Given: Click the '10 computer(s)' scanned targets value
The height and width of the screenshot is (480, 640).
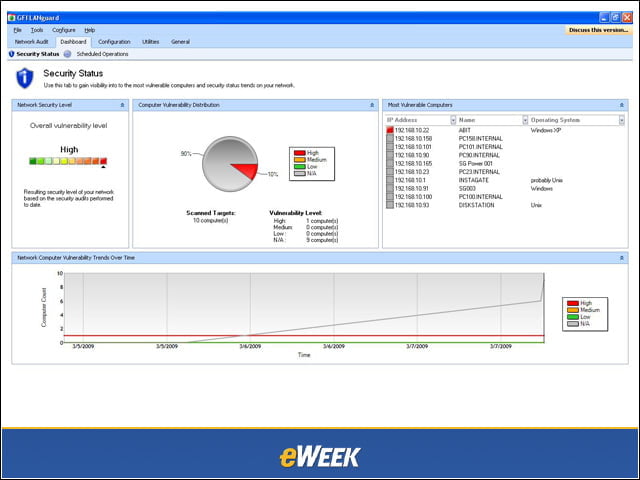Looking at the screenshot, I should pos(211,220).
